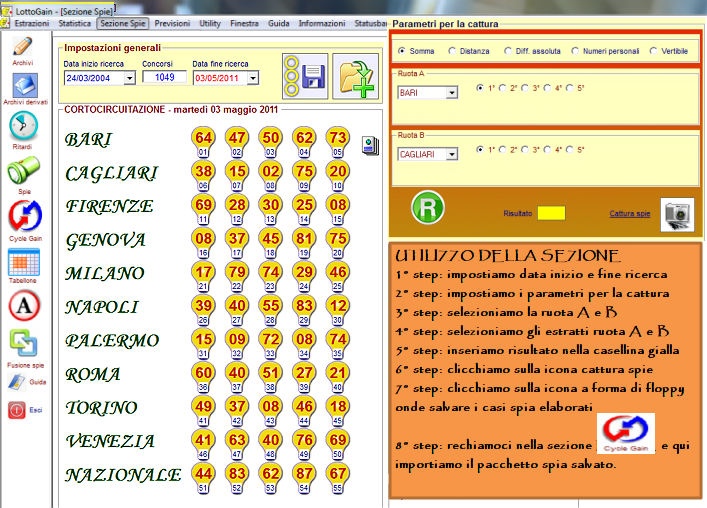707x508 pixels.
Task: Click the green R reset button
Action: point(427,207)
